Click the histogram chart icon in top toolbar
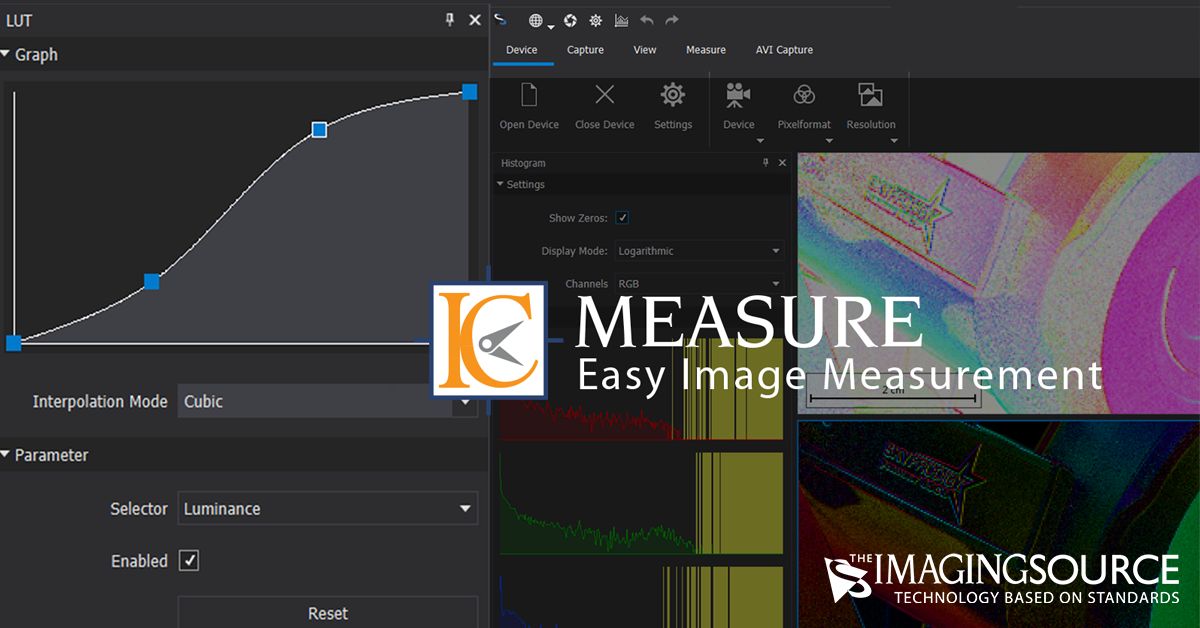Image resolution: width=1200 pixels, height=628 pixels. coord(621,20)
